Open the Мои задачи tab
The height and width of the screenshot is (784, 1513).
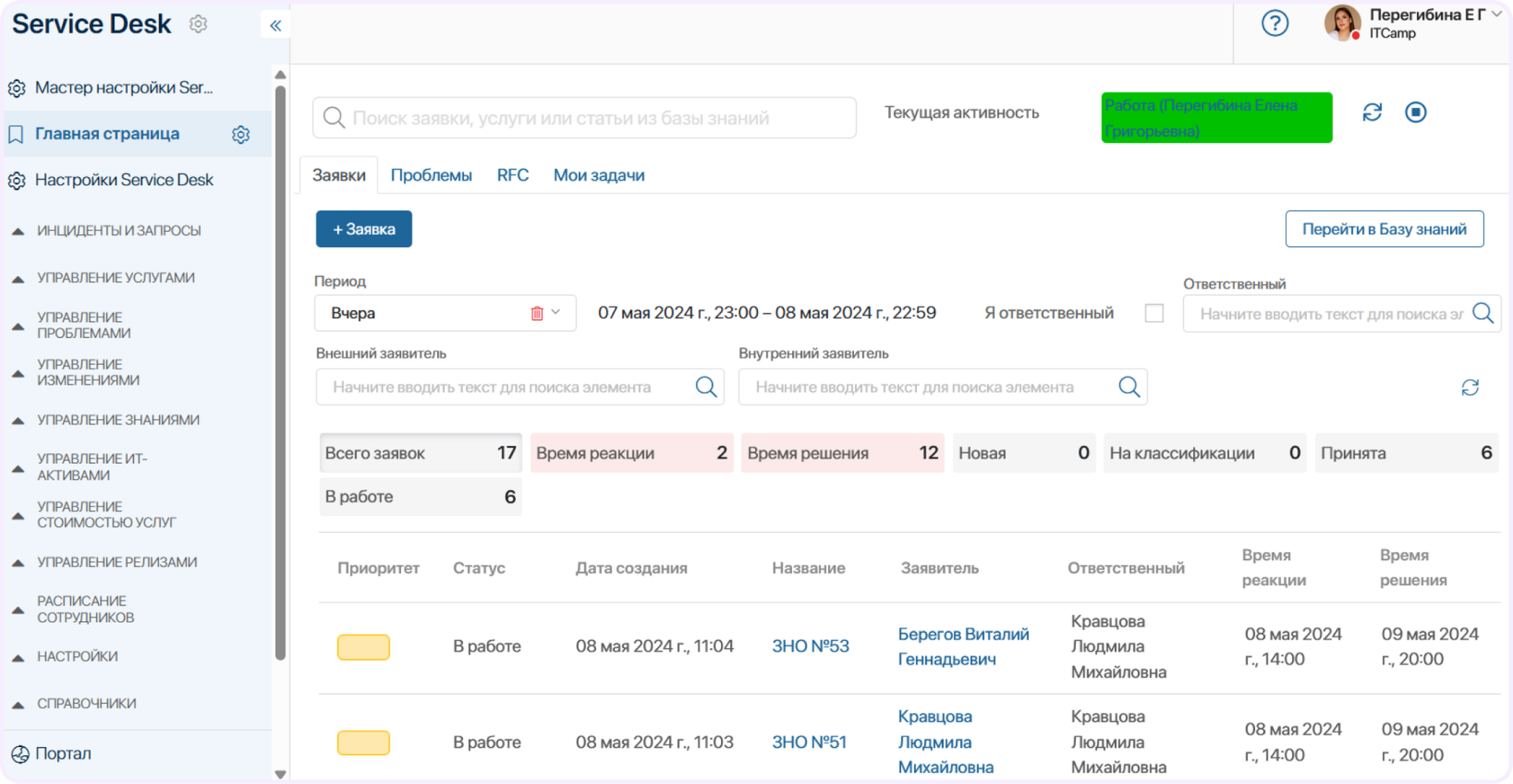click(598, 175)
